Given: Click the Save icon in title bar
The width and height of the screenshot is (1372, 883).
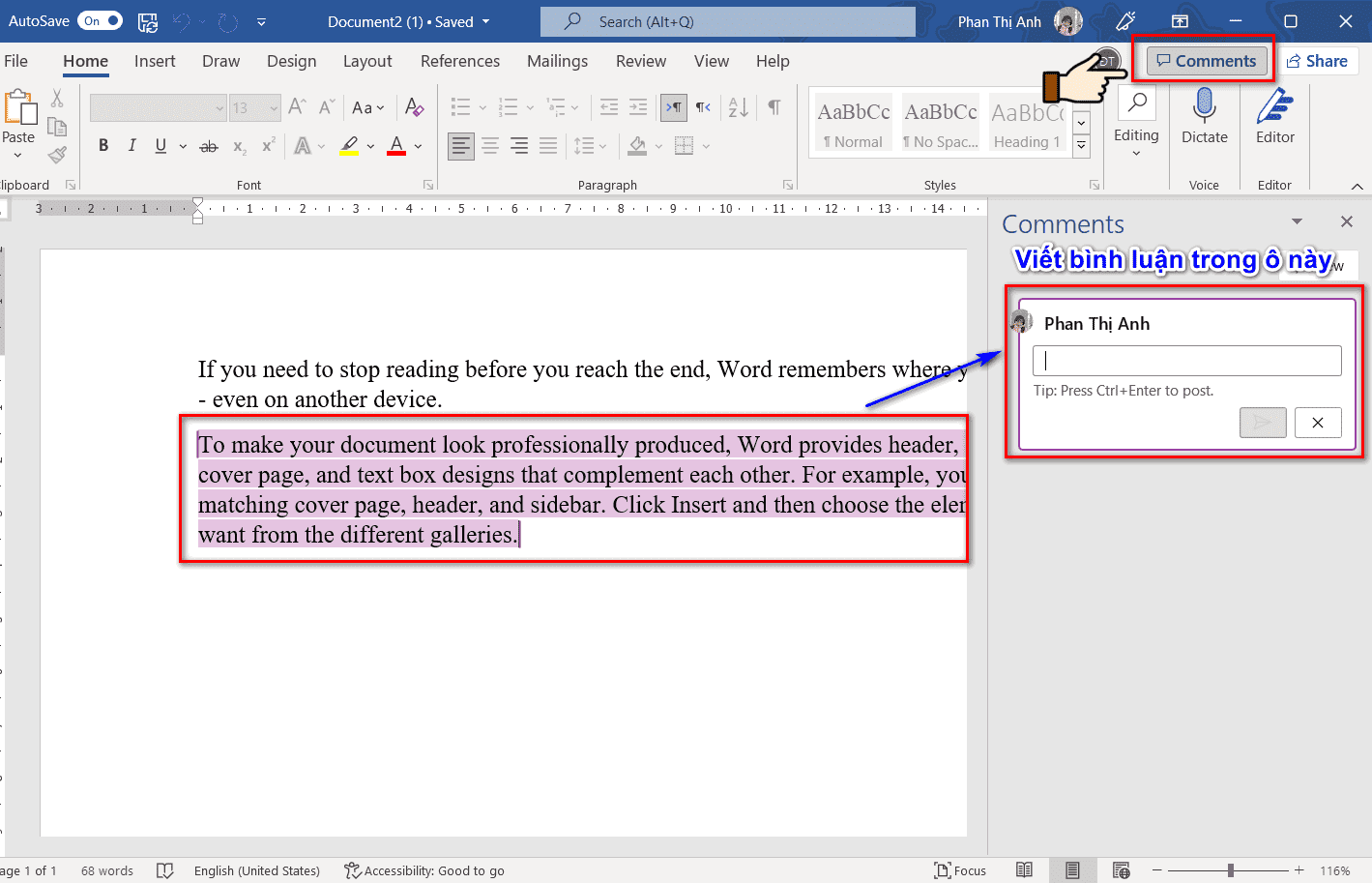Looking at the screenshot, I should click(148, 21).
